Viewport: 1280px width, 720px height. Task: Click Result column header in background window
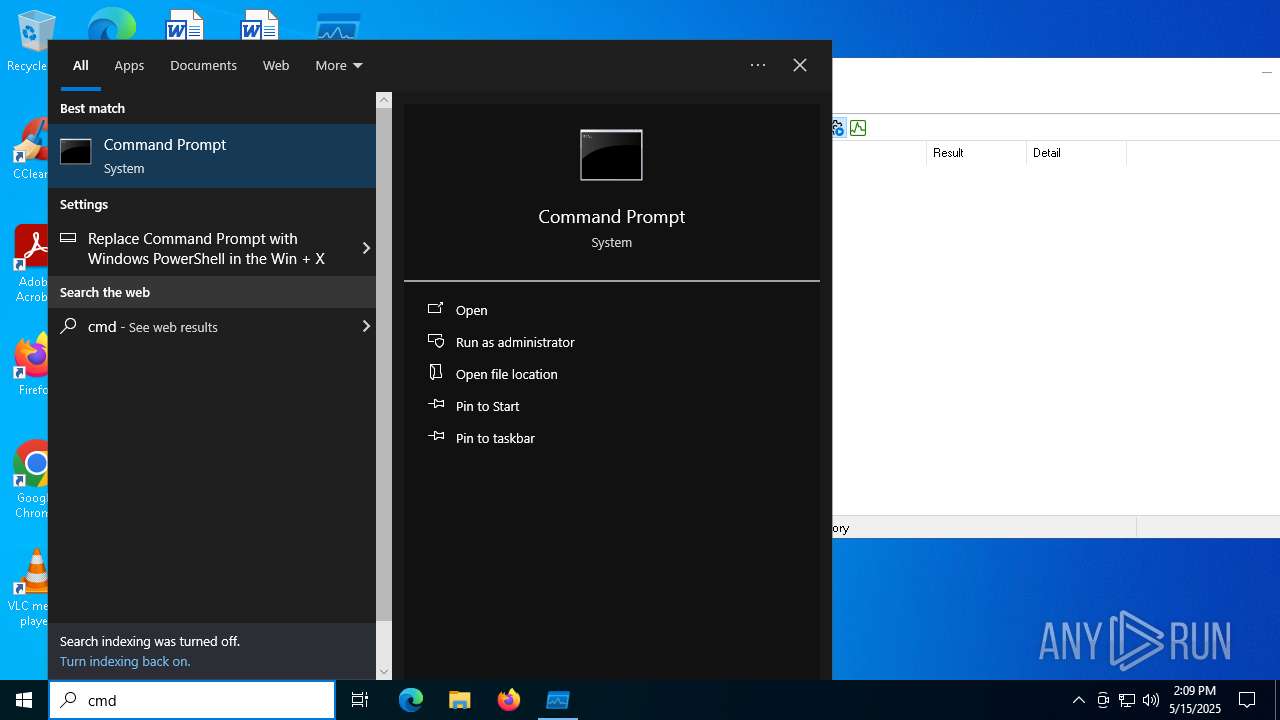click(976, 153)
